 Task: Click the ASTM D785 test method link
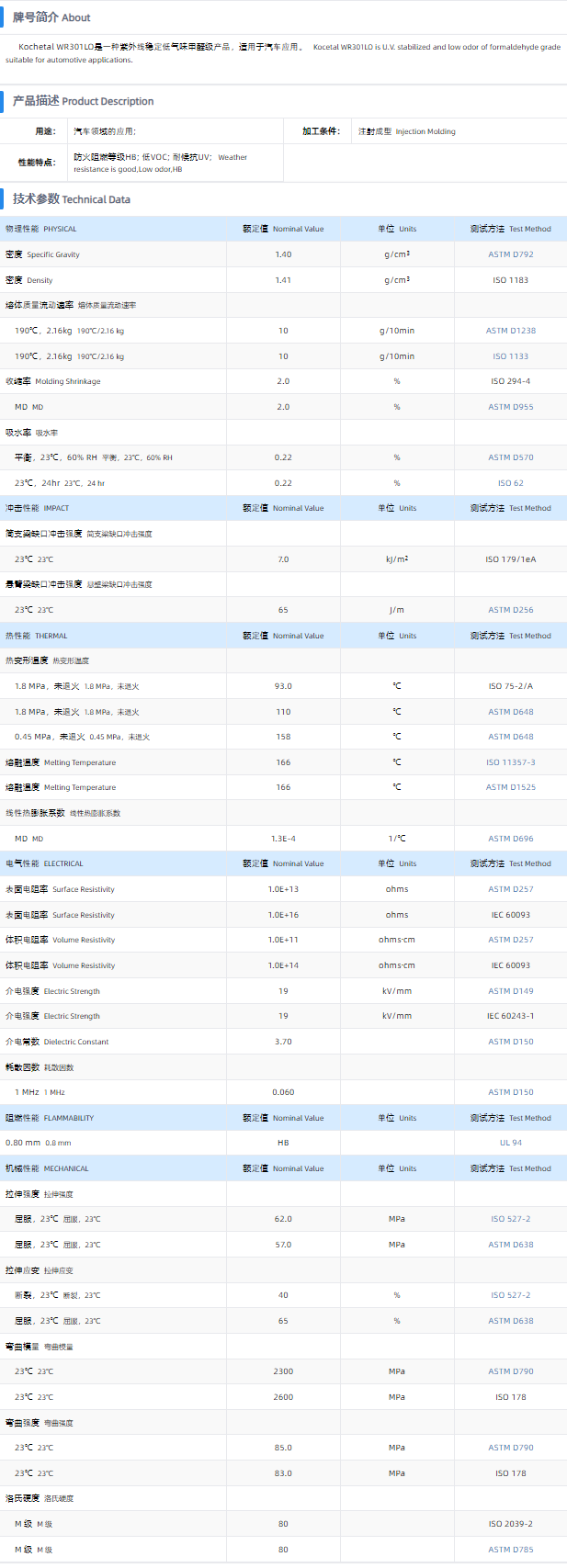click(x=510, y=1550)
